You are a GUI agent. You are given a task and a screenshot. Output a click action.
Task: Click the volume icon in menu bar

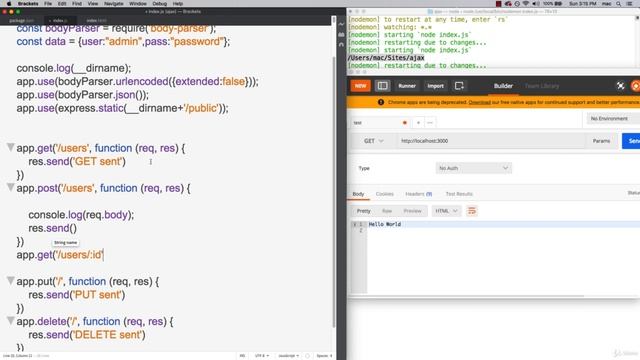point(536,4)
